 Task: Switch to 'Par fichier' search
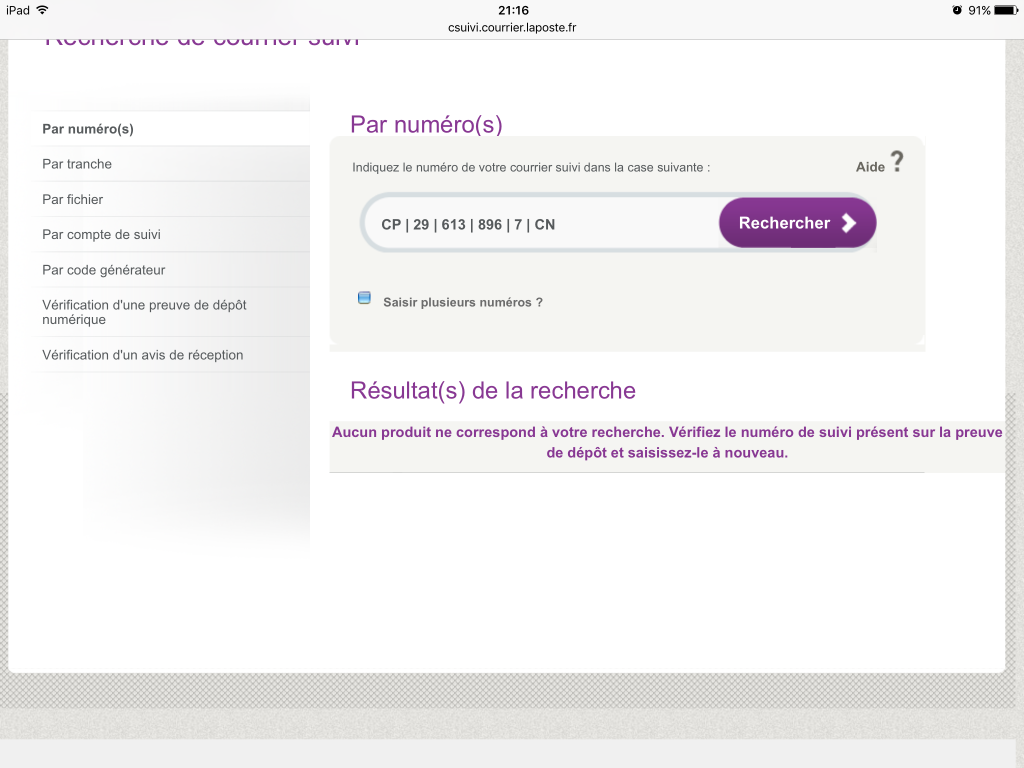tap(171, 199)
